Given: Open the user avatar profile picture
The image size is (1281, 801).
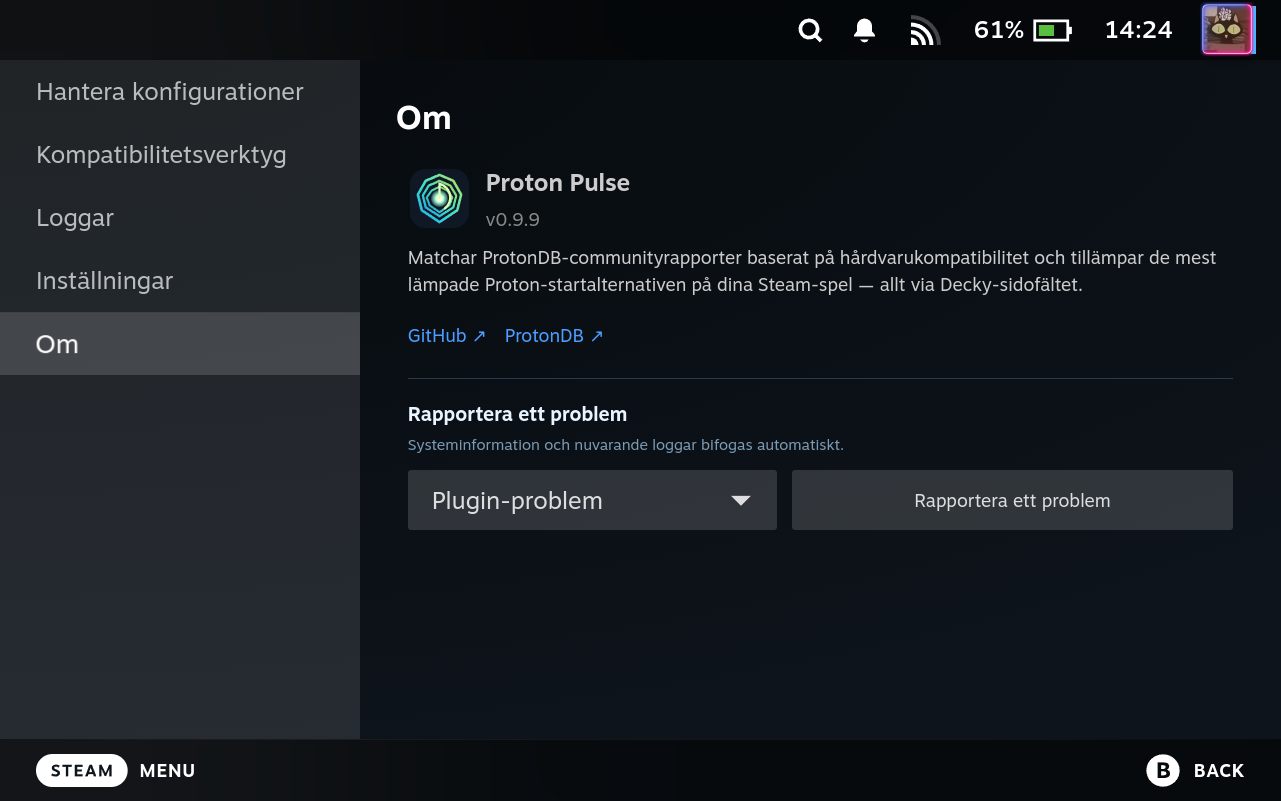Looking at the screenshot, I should point(1227,29).
